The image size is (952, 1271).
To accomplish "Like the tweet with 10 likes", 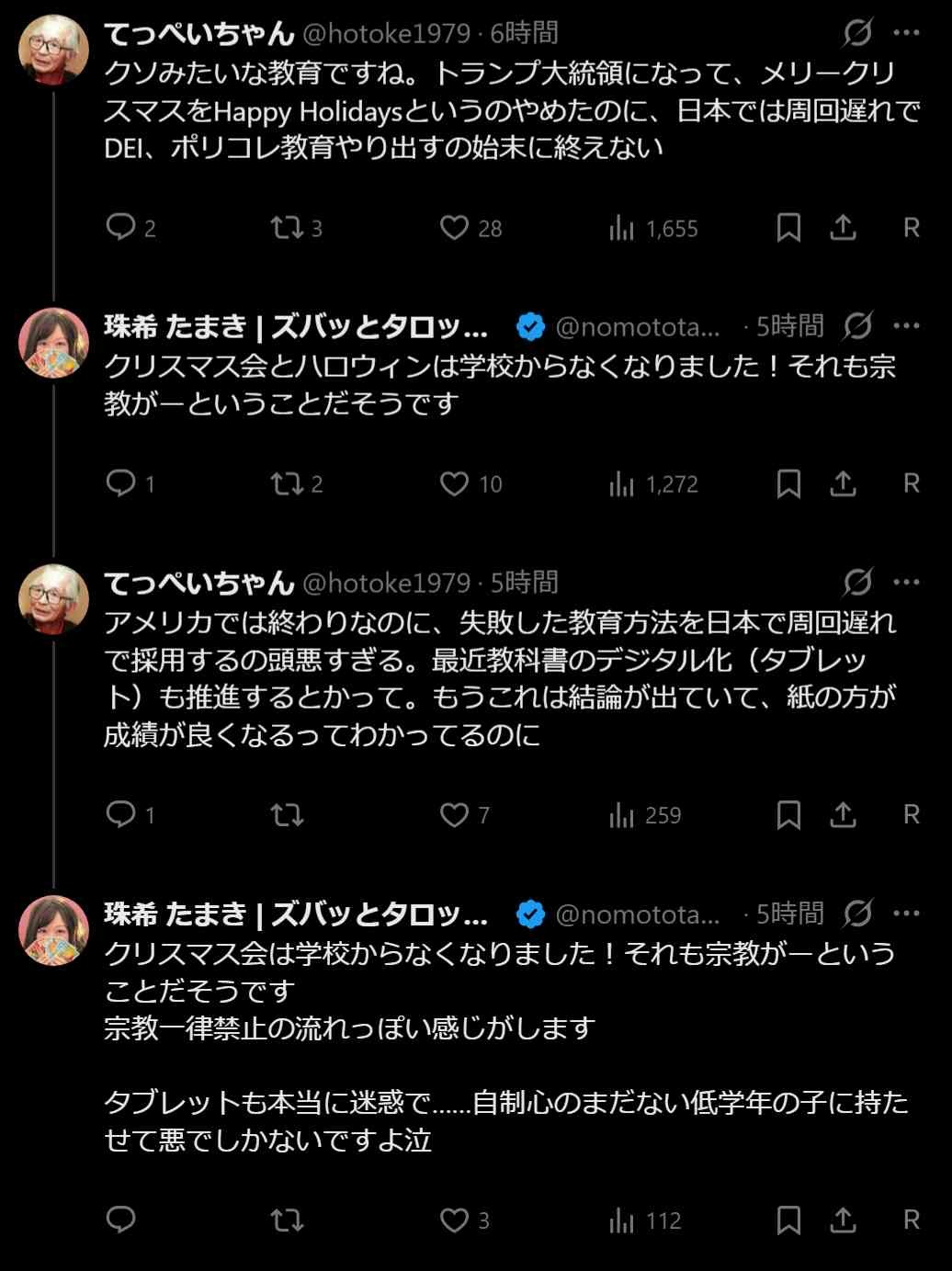I will (x=454, y=483).
